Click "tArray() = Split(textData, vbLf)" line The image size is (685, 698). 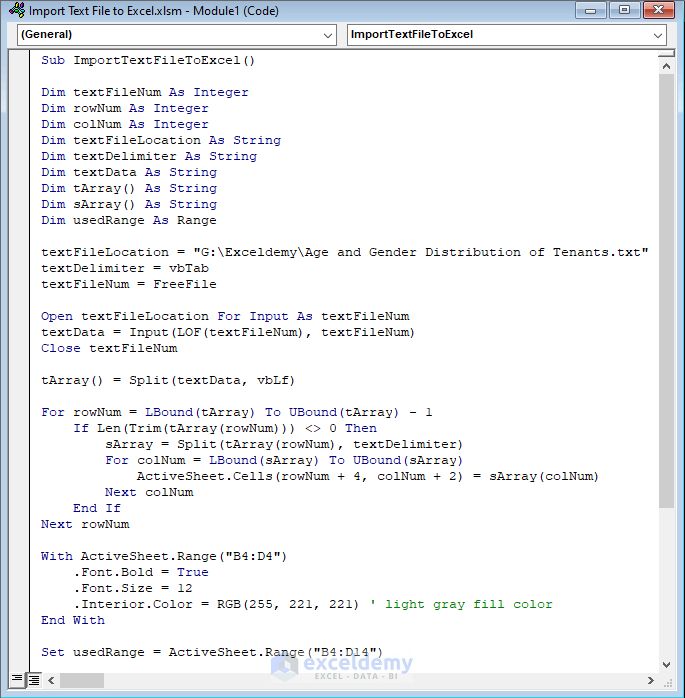[168, 380]
